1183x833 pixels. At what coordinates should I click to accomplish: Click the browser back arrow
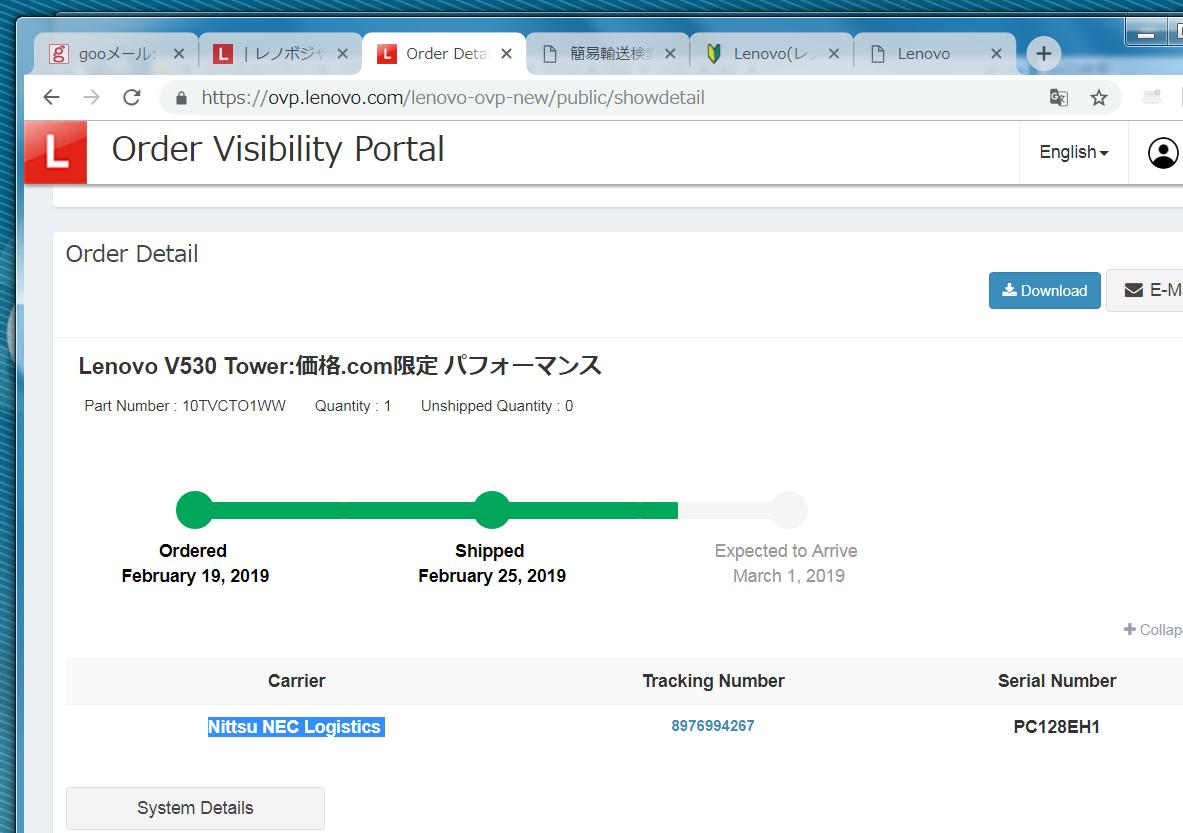tap(51, 97)
